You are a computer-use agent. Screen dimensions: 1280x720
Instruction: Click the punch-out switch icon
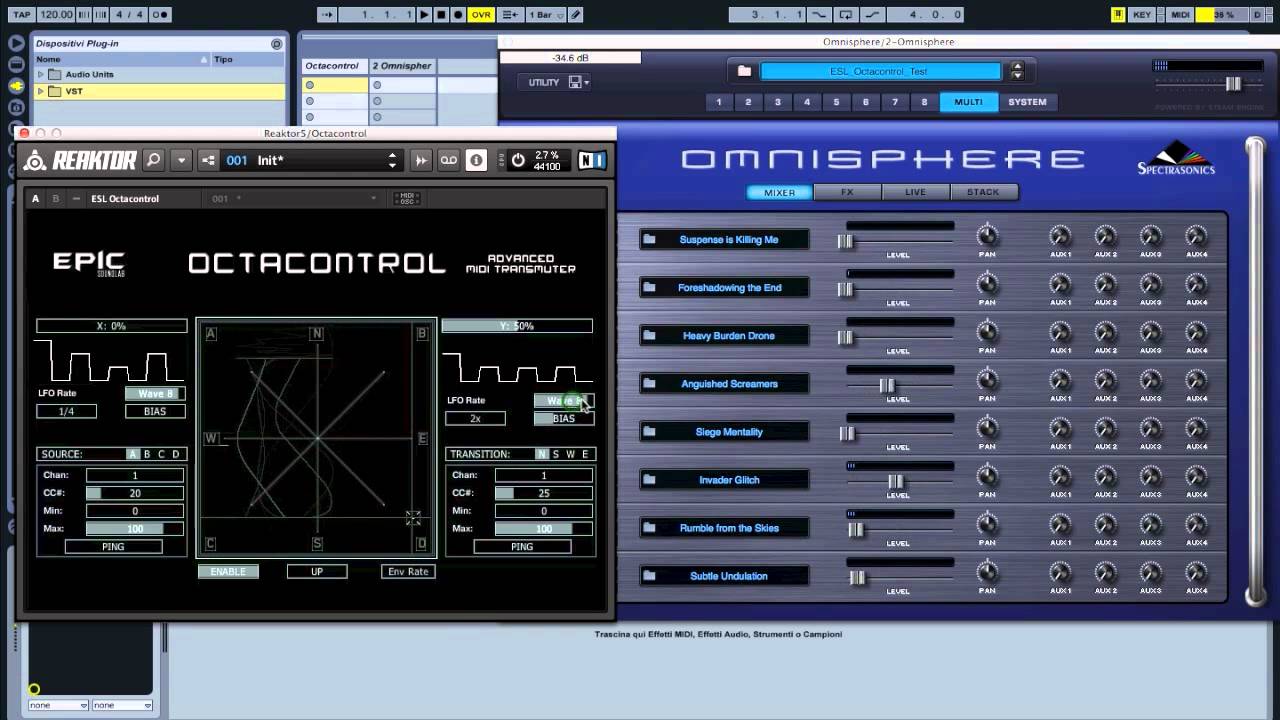tap(871, 15)
